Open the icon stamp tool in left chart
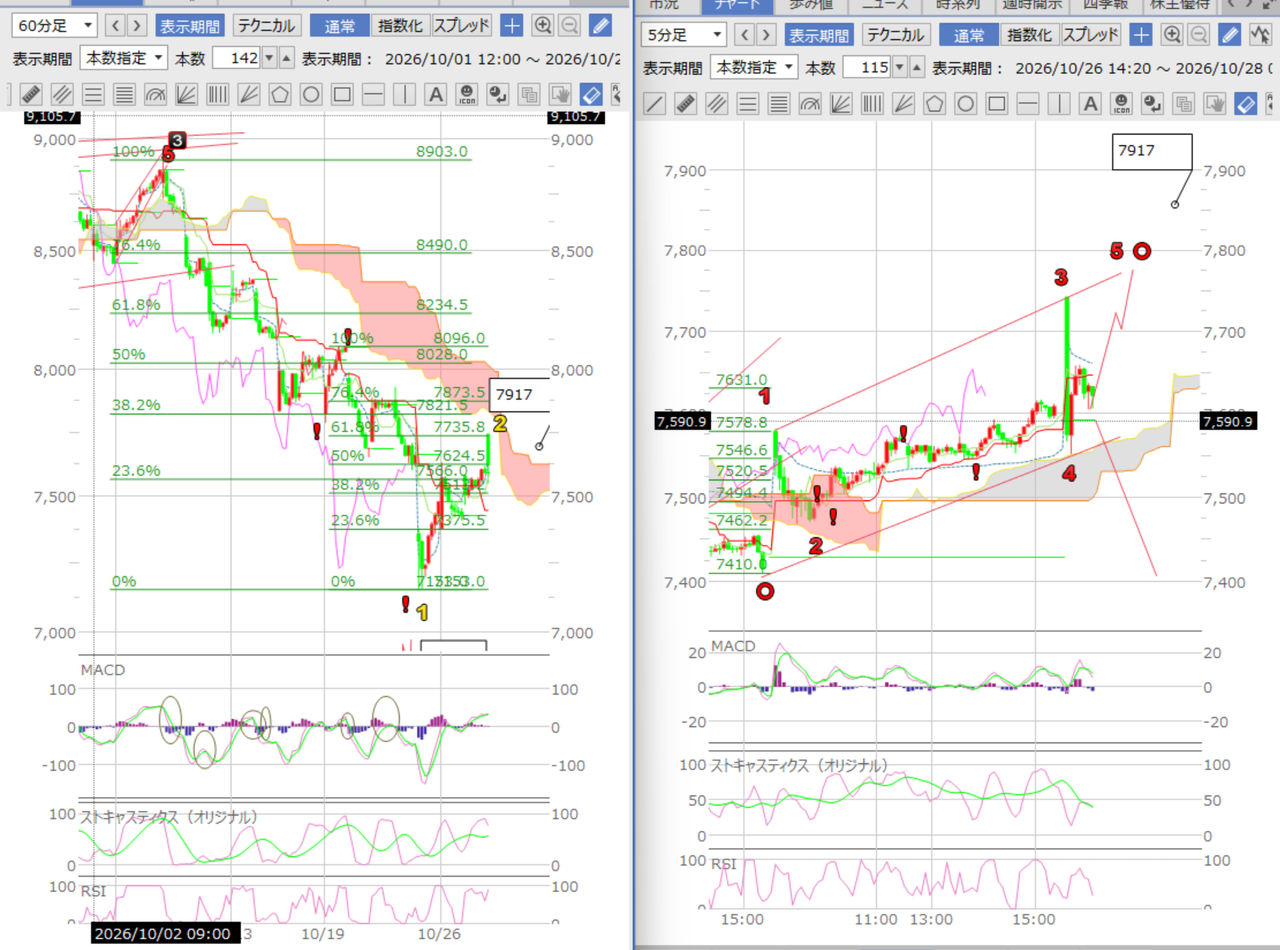1280x950 pixels. coord(466,95)
